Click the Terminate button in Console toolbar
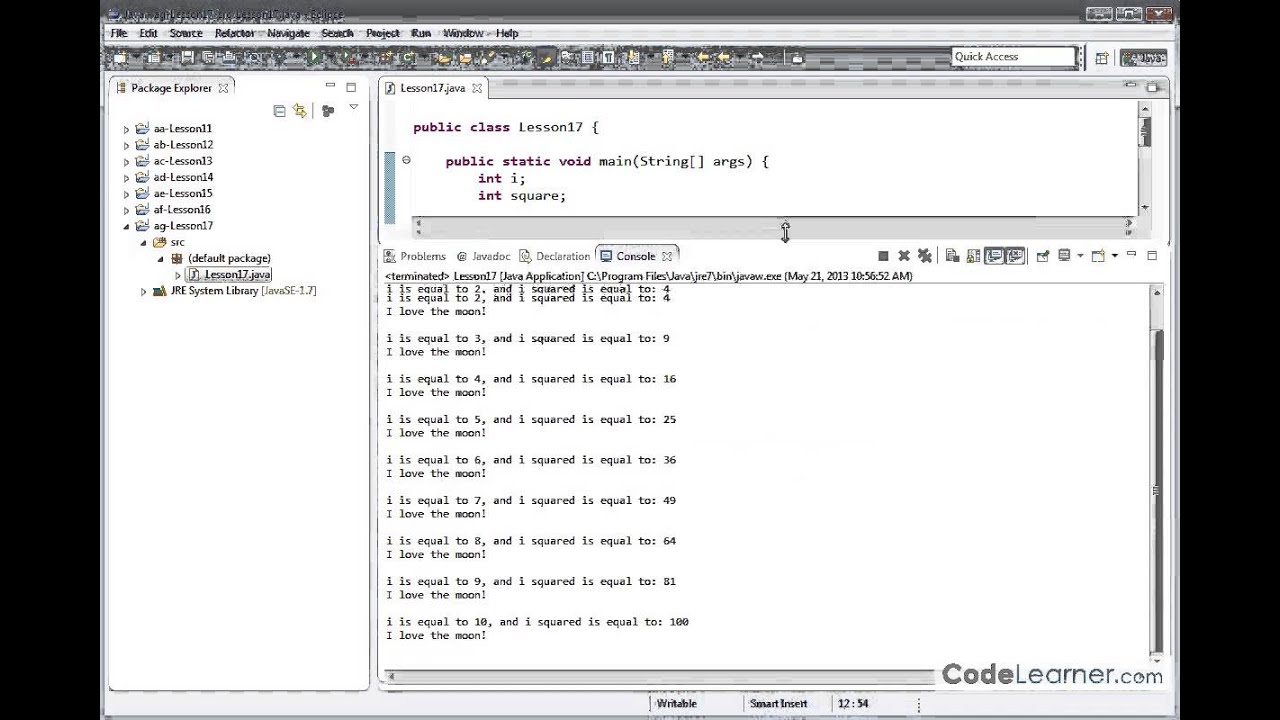 pos(883,256)
